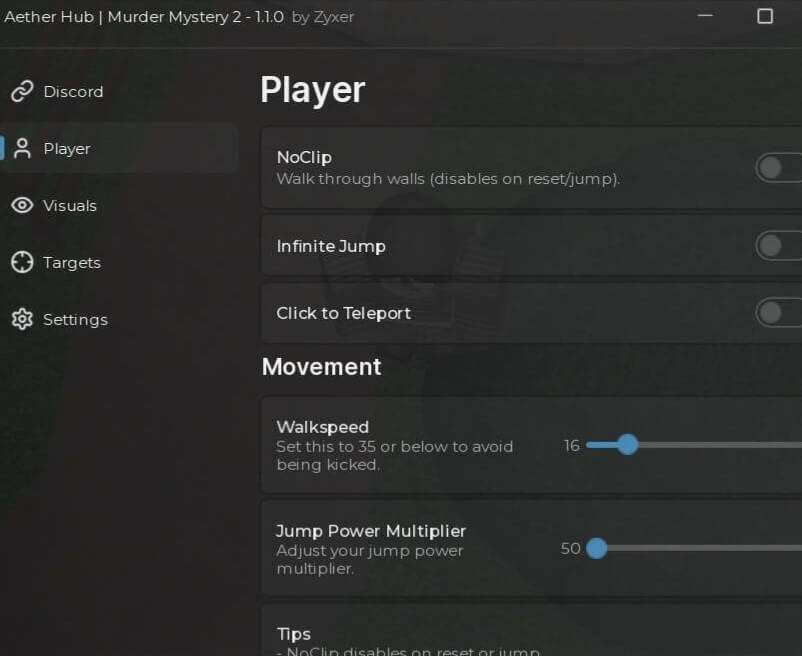
Task: Switch to the Targets tab
Action: (72, 262)
